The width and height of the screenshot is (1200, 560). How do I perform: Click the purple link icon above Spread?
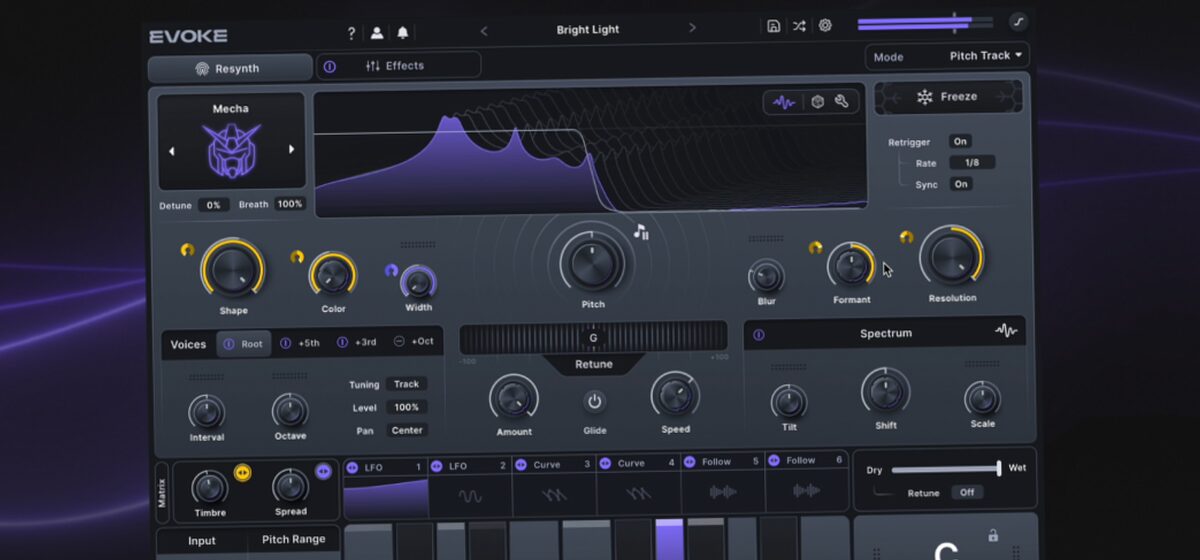click(323, 471)
